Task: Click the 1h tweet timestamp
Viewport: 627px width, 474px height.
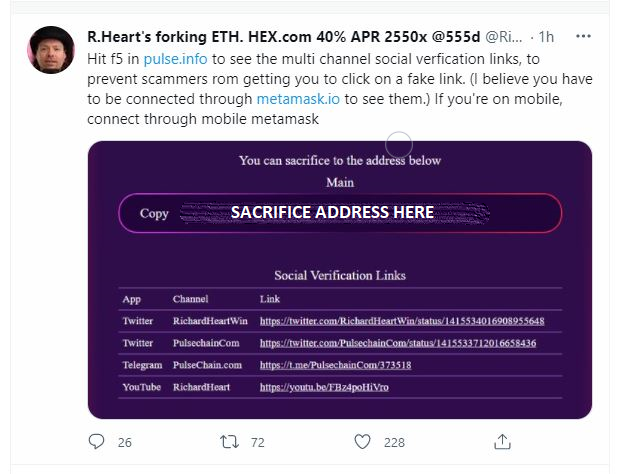Action: pyautogui.click(x=546, y=37)
